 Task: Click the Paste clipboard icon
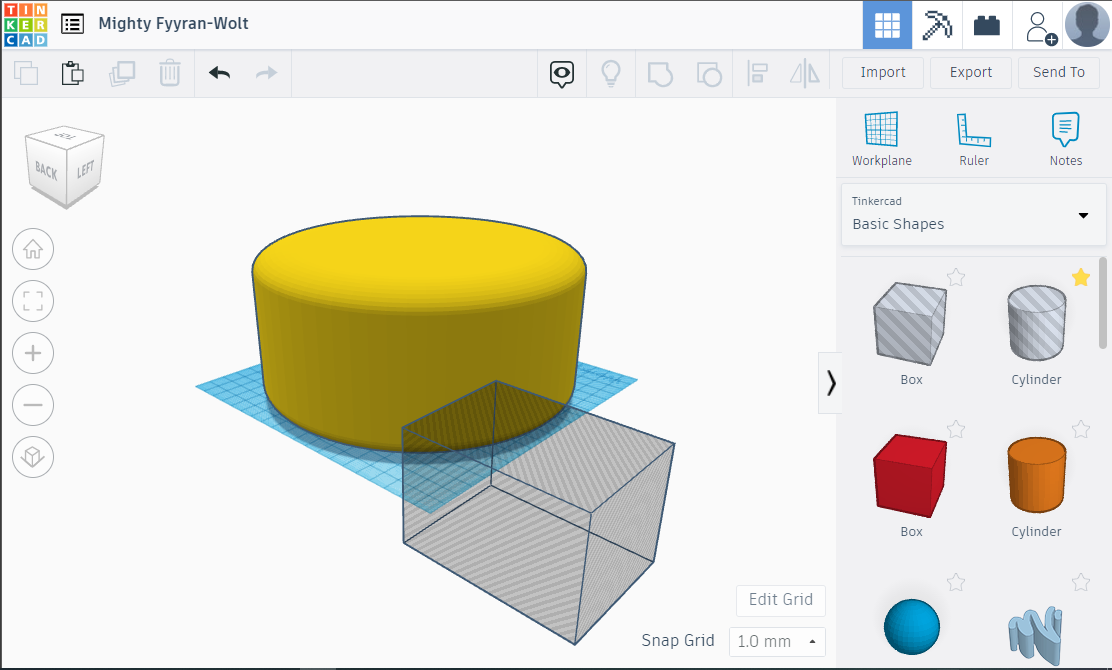coord(72,73)
